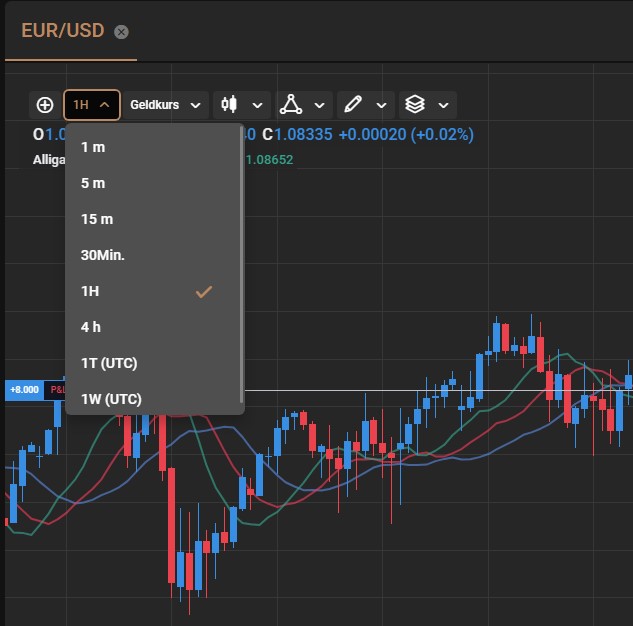Click the timeframe list scrollbar
Screen dimensions: 633x626
242,264
